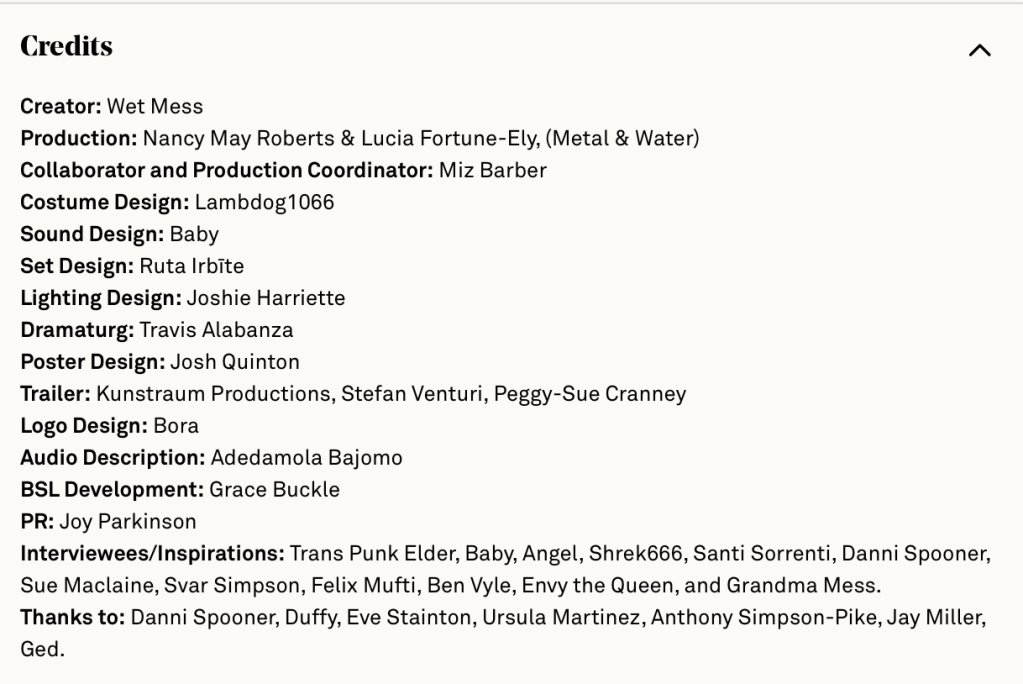This screenshot has width=1023, height=684.
Task: Select the Production label text
Action: click(79, 138)
